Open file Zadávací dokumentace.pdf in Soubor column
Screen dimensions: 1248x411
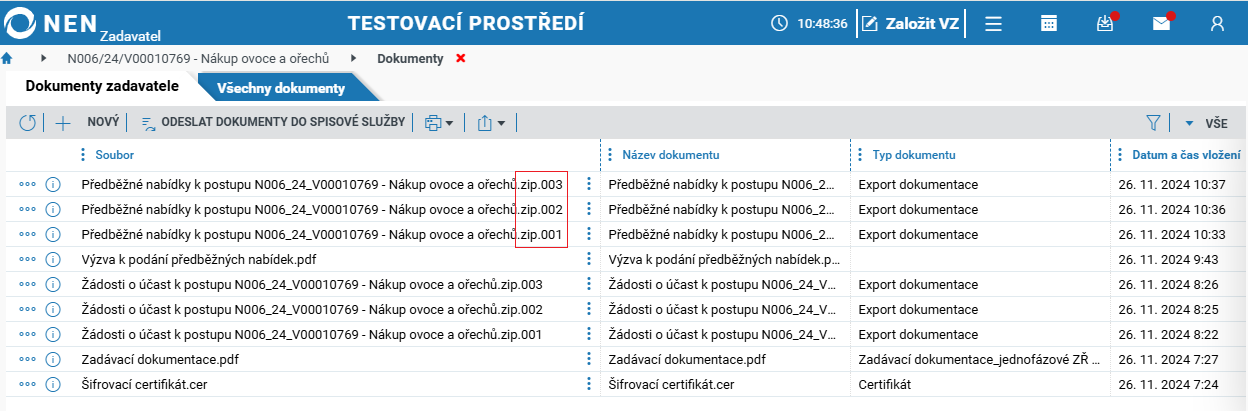pos(160,359)
